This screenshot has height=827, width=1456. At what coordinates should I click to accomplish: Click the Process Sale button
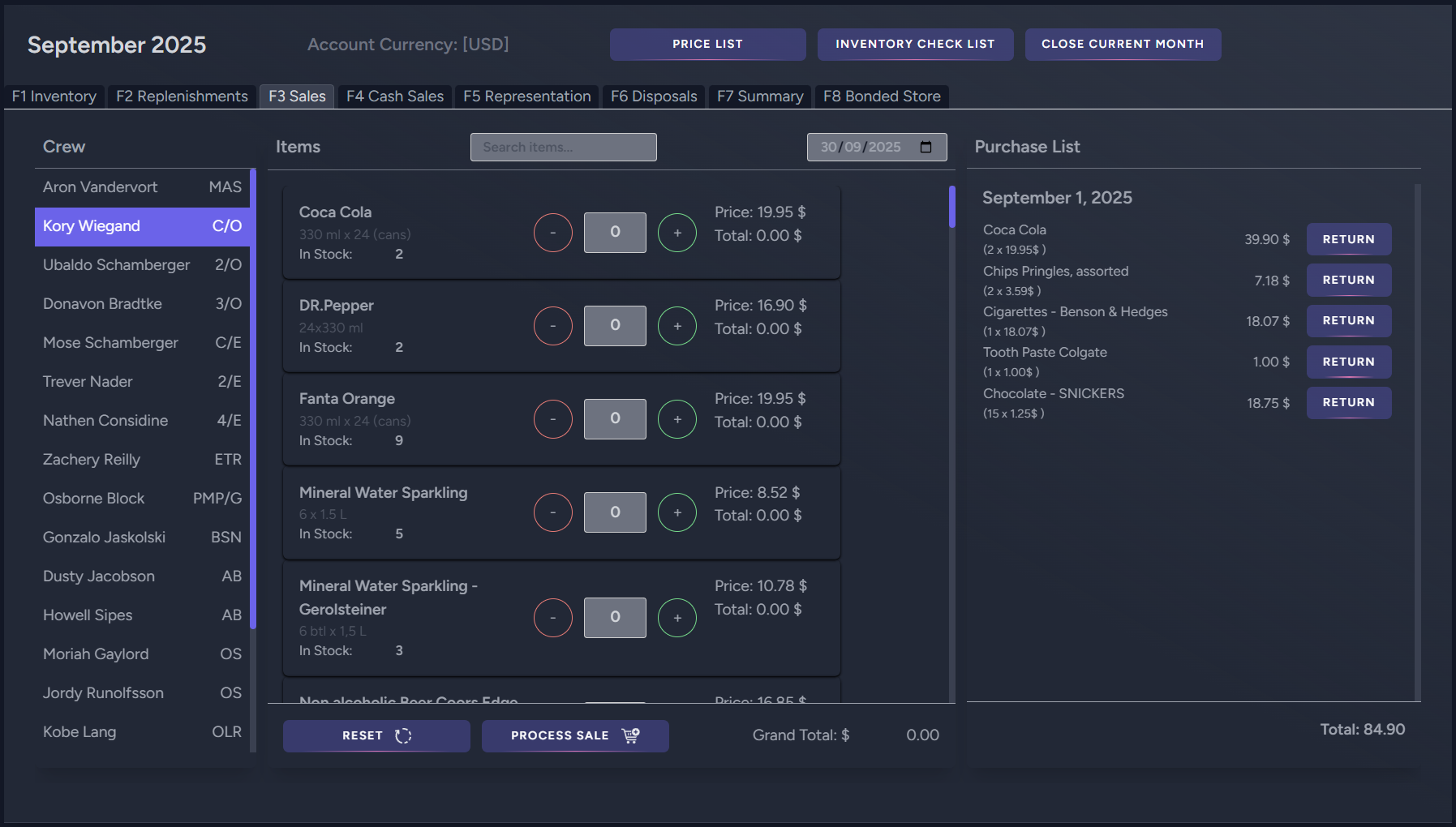(574, 735)
